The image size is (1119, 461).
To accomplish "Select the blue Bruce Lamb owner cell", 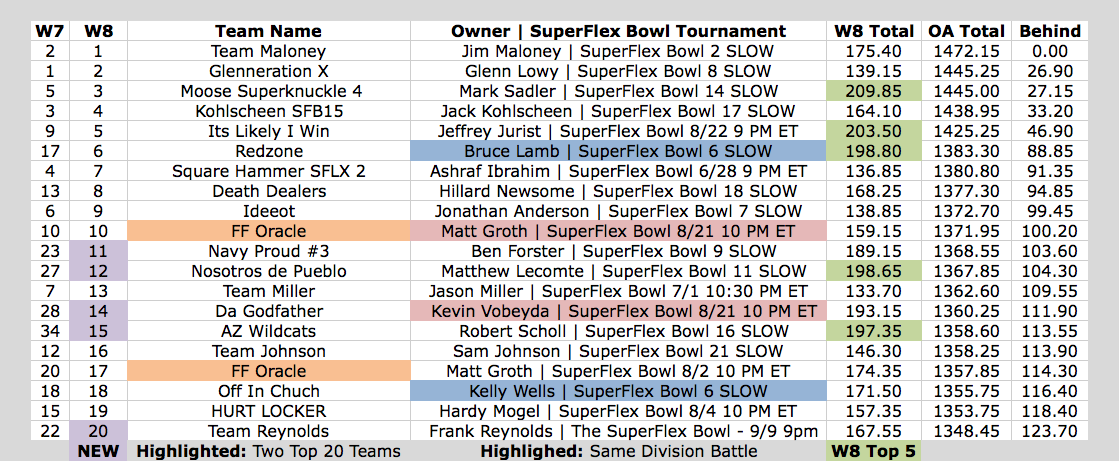I will (618, 151).
